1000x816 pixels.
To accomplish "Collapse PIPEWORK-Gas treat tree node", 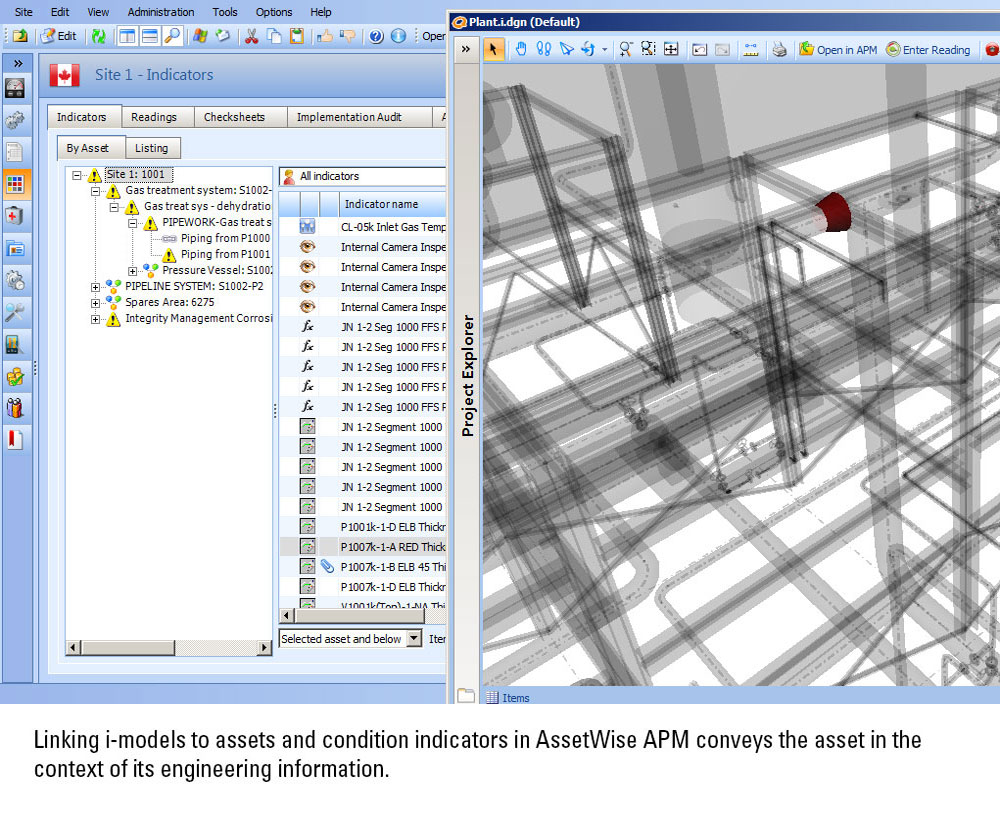I will (133, 223).
